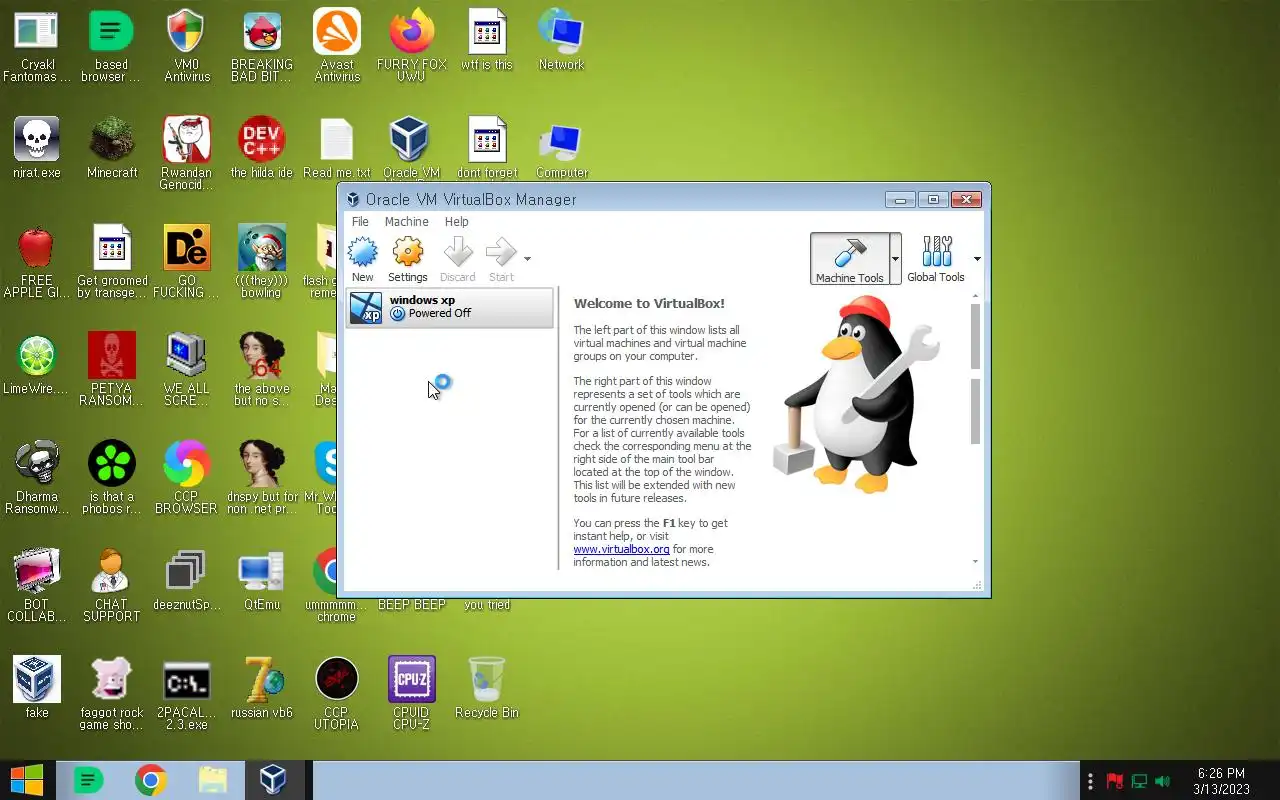This screenshot has width=1280, height=800.
Task: Open the hilda ide Dev-C++ icon
Action: click(x=262, y=148)
